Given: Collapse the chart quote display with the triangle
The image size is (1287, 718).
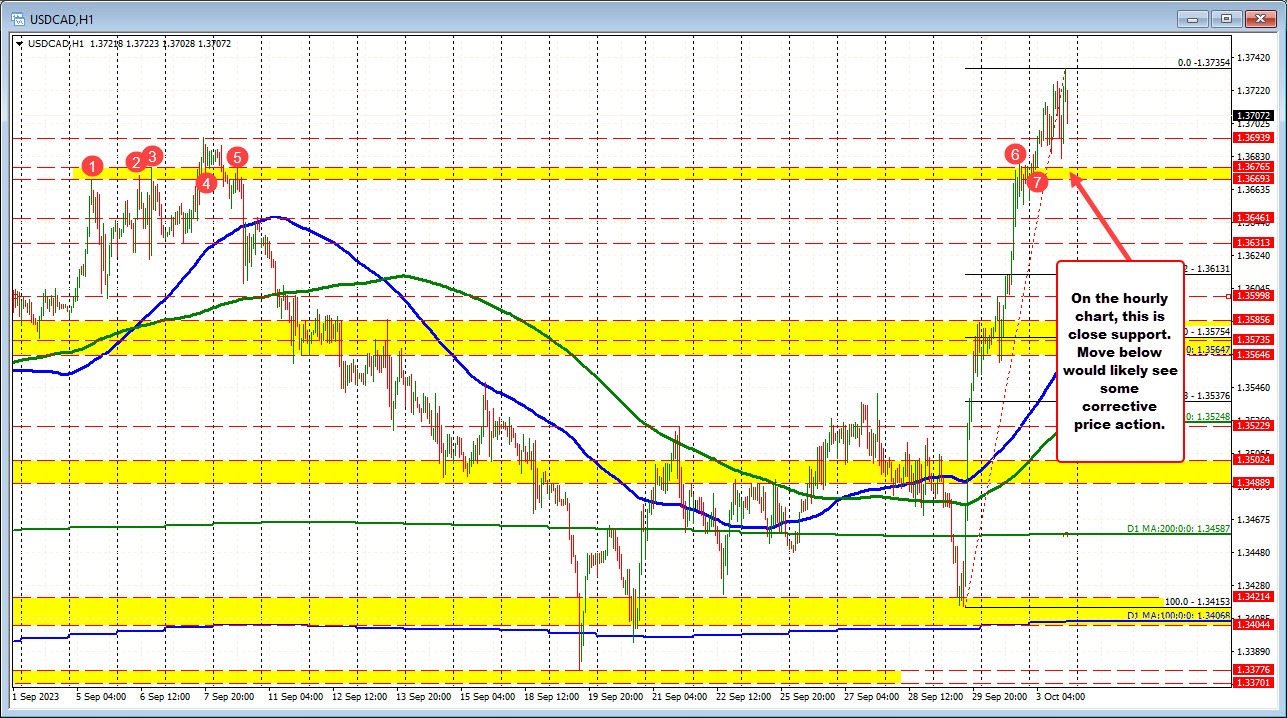Looking at the screenshot, I should [20, 43].
